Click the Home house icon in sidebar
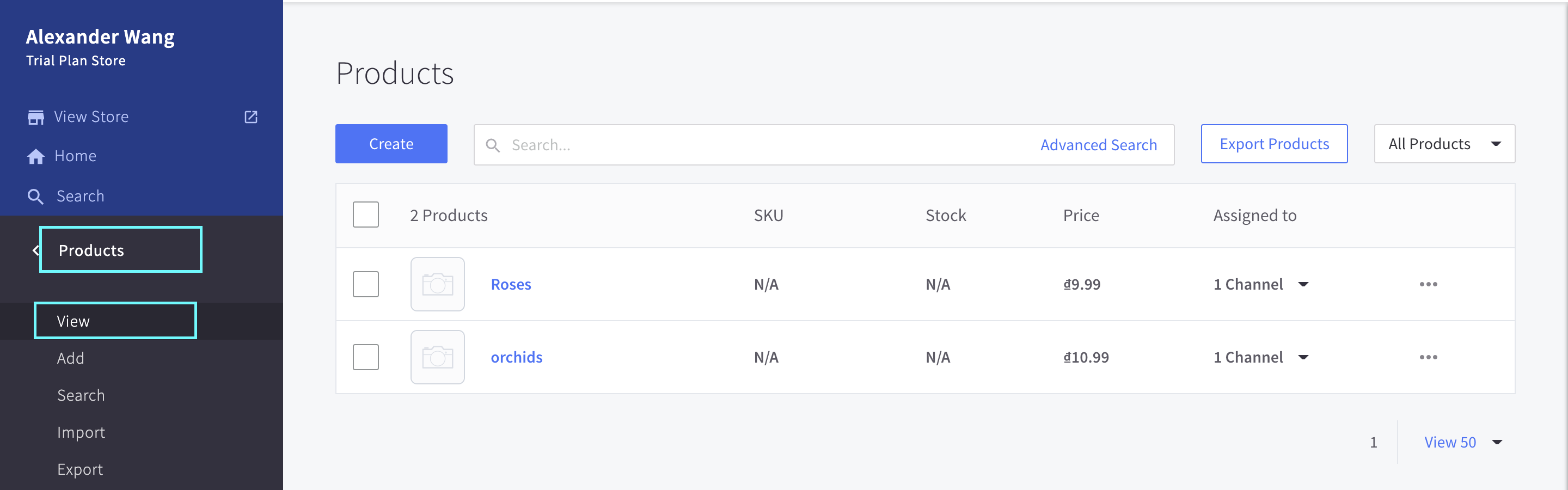This screenshot has width=1568, height=490. click(x=36, y=156)
